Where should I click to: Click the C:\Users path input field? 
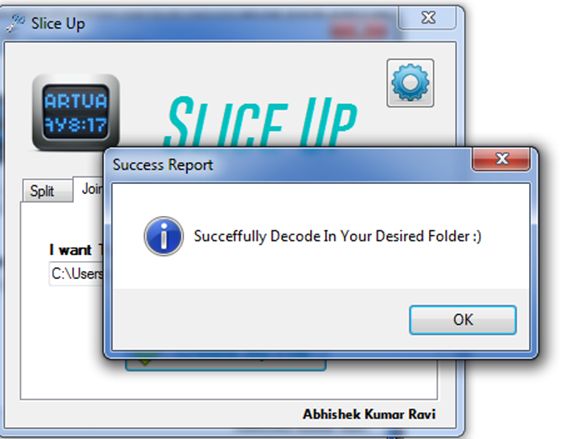76,274
